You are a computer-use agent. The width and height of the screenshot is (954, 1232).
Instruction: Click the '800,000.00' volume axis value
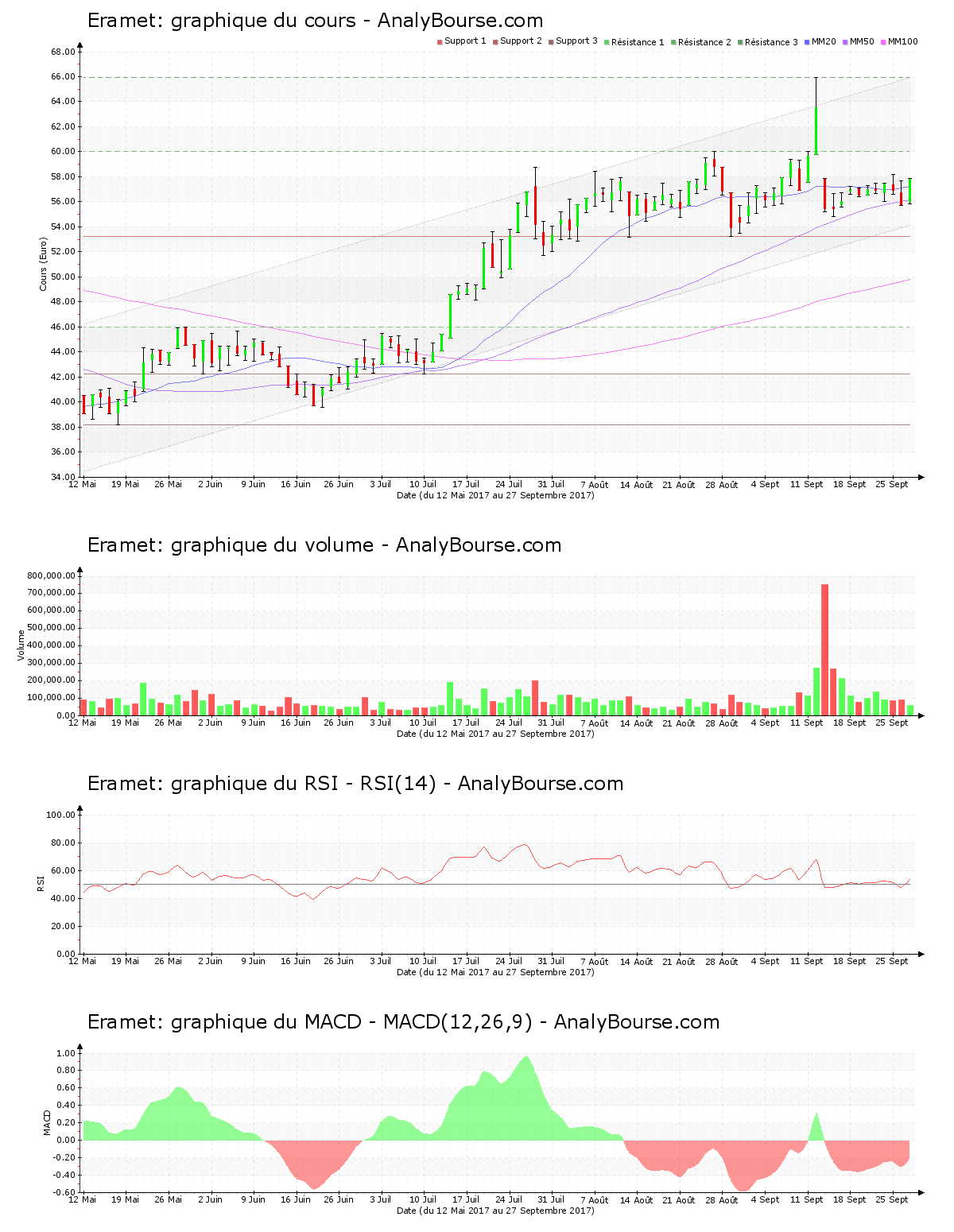point(51,575)
